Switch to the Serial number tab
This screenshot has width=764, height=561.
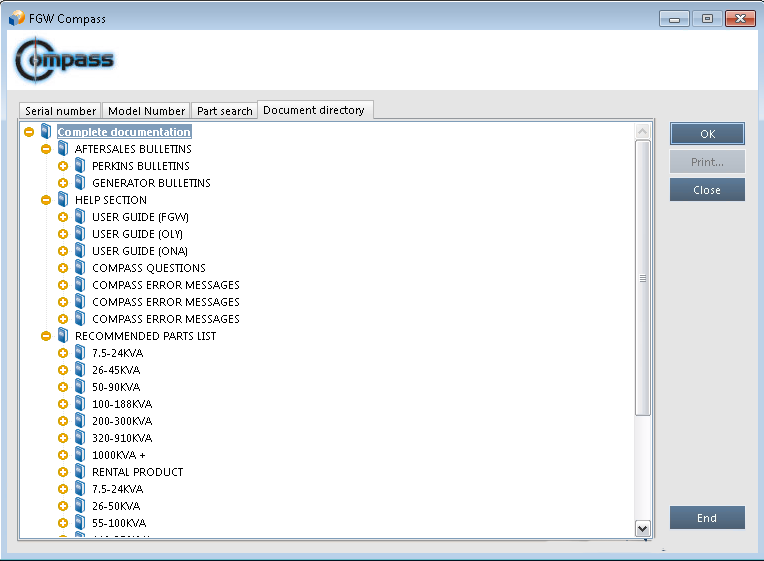pos(60,111)
